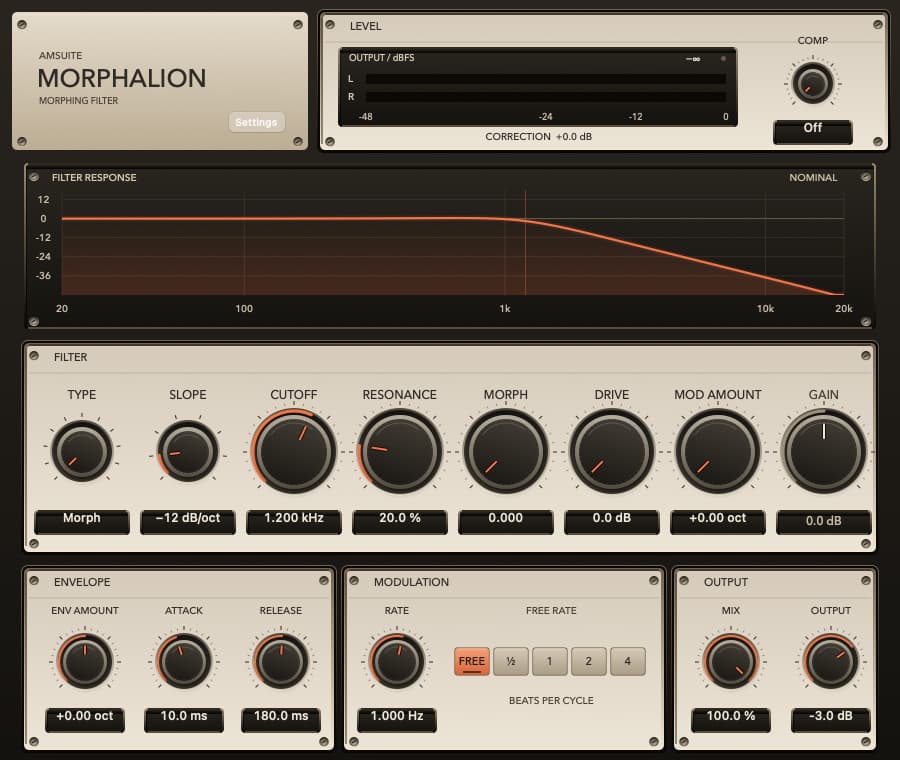
Task: Click the filter TYPE knob
Action: [82, 451]
